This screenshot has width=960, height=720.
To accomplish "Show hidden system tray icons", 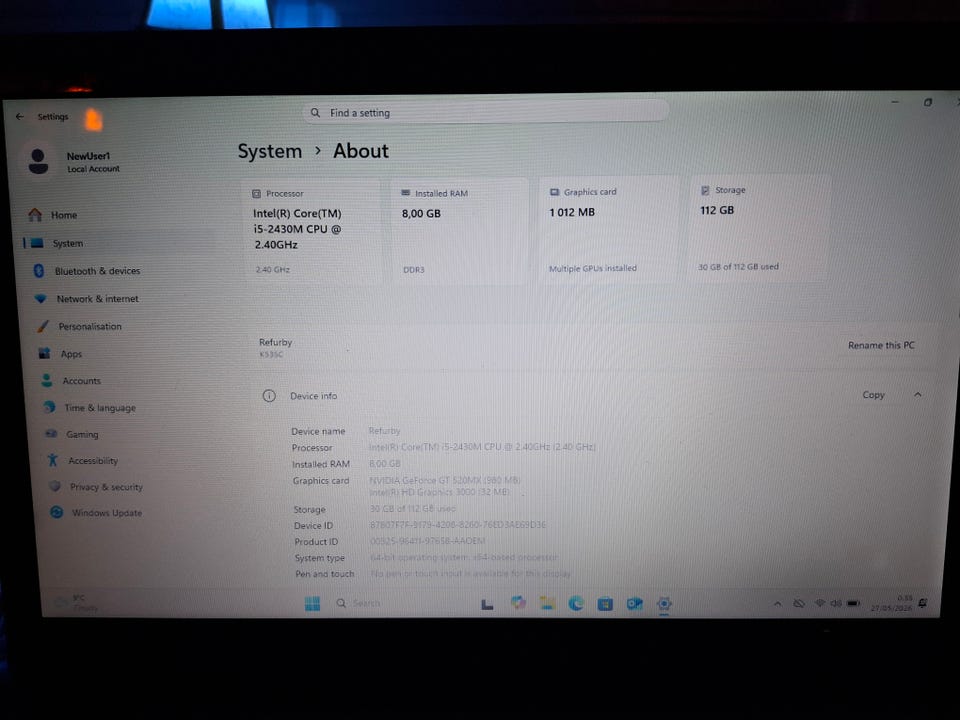I will (x=777, y=604).
